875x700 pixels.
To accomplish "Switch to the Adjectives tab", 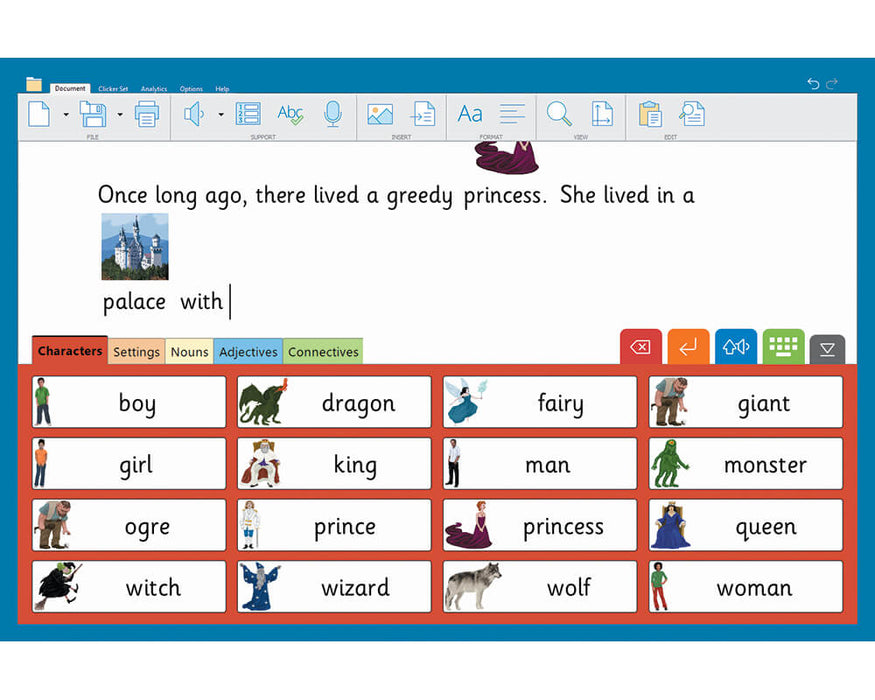I will tap(248, 352).
